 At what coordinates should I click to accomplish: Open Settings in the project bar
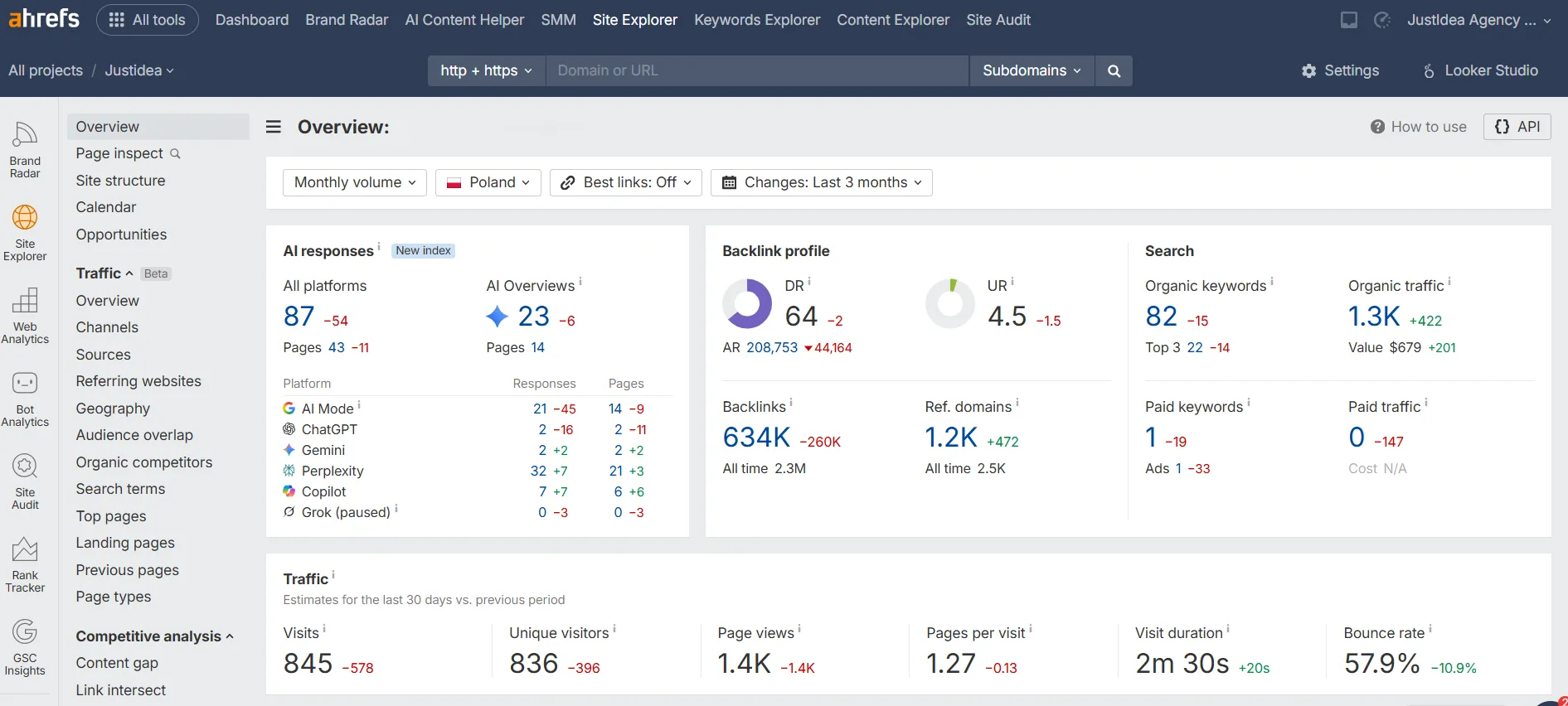(1341, 70)
